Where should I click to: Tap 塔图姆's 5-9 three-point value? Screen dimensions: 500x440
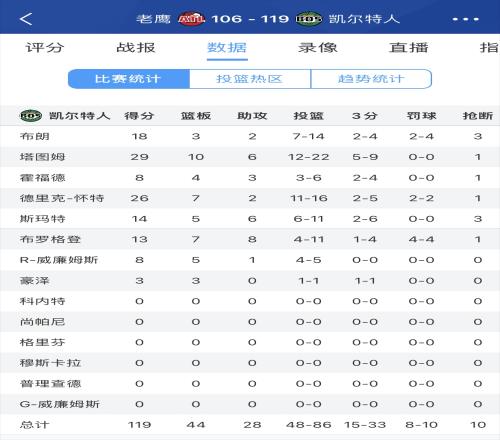point(365,157)
